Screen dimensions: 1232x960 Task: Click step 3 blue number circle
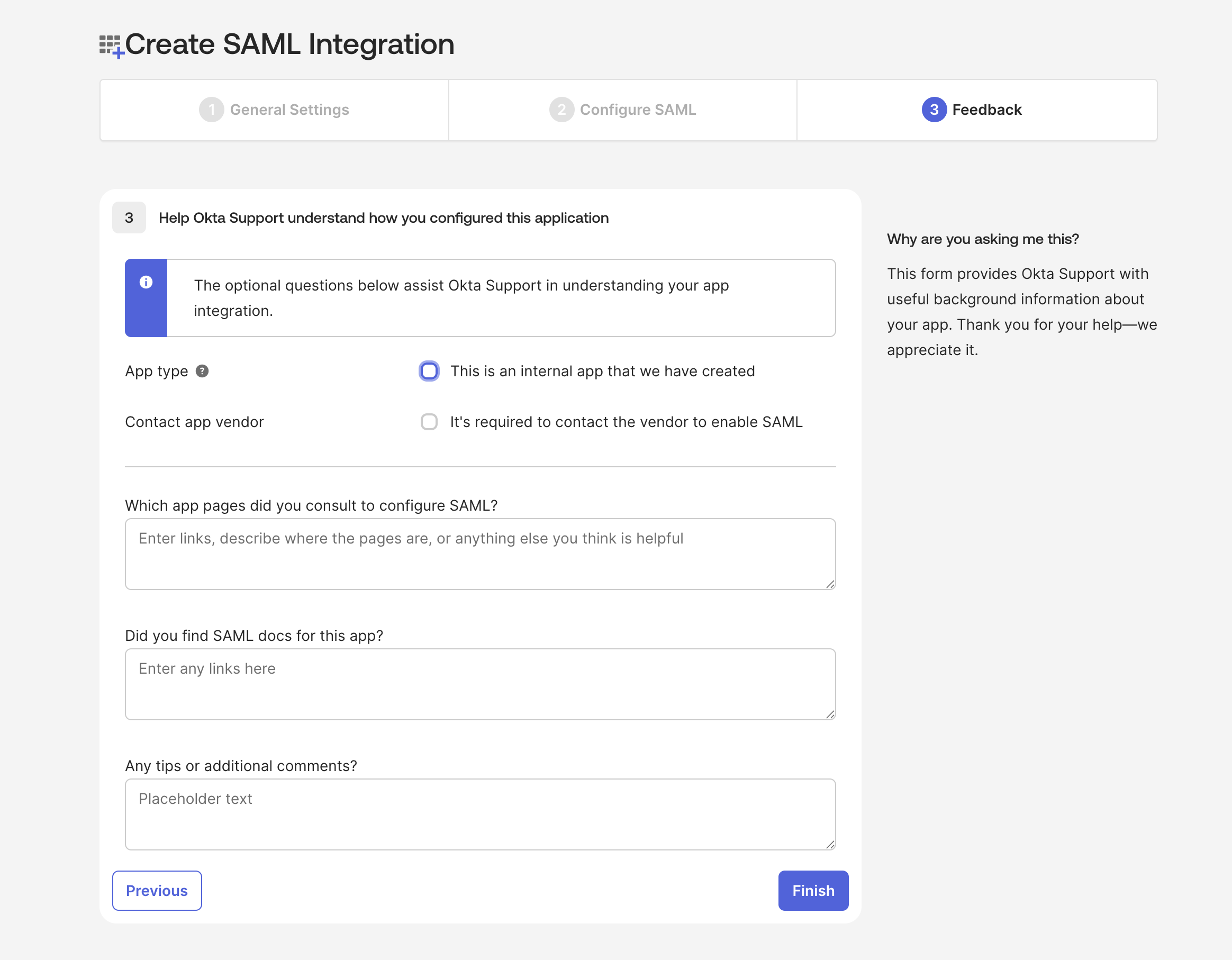coord(934,110)
